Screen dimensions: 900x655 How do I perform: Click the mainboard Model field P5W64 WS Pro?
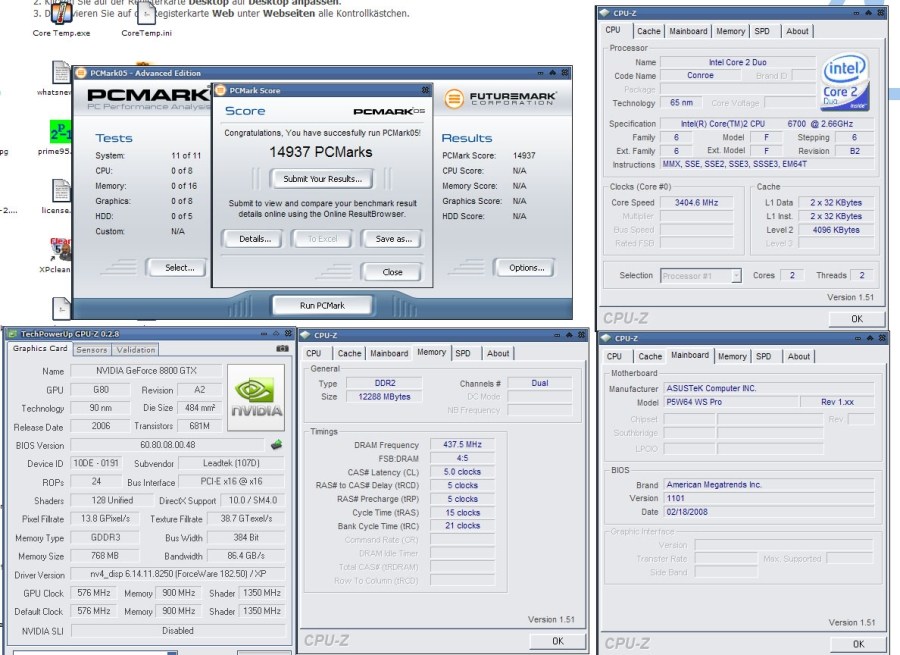(730, 402)
